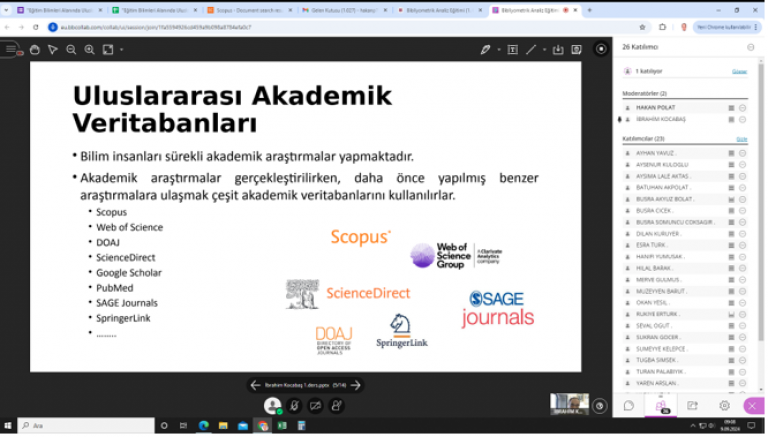This screenshot has width=768, height=437.
Task: Bookmark this page with the star
Action: [642, 27]
